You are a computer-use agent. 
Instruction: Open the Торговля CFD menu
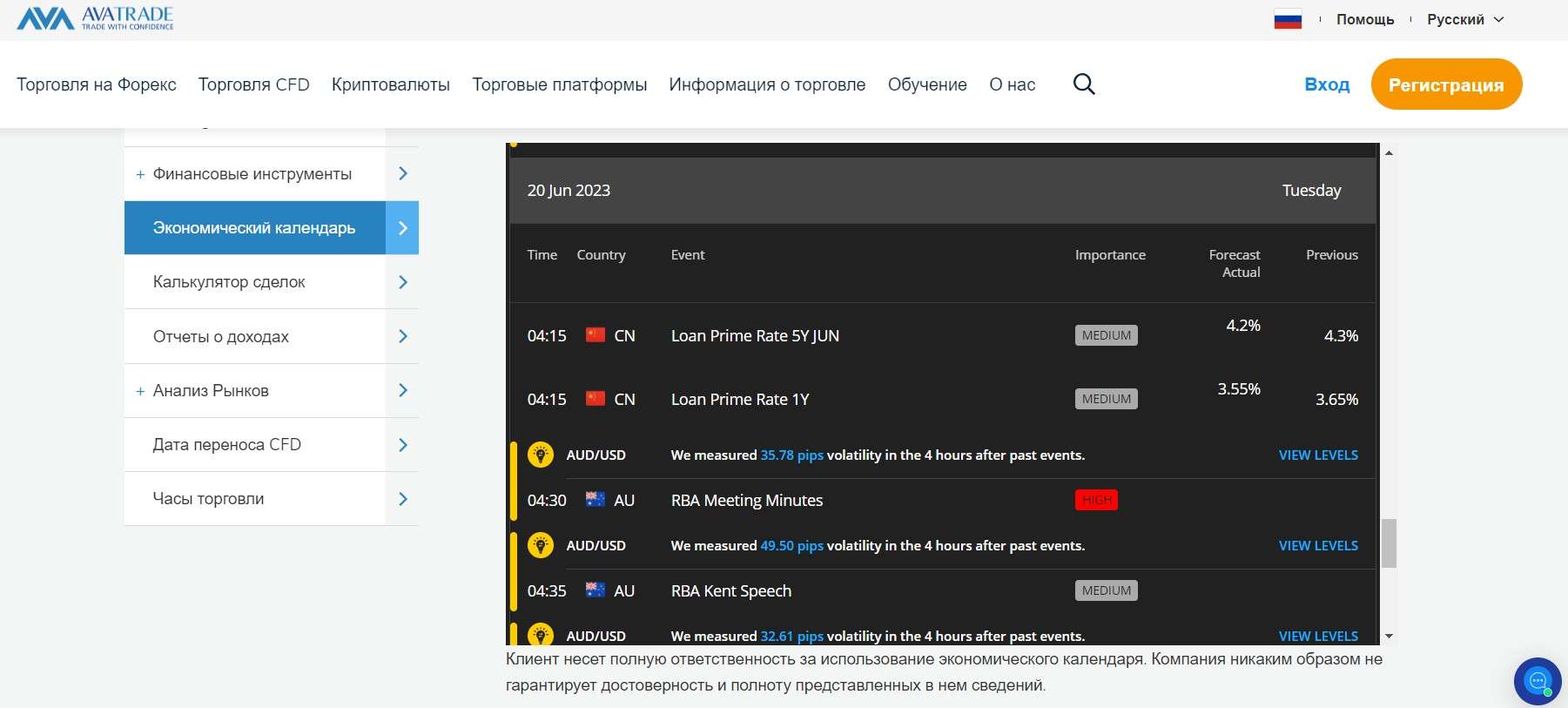click(254, 84)
